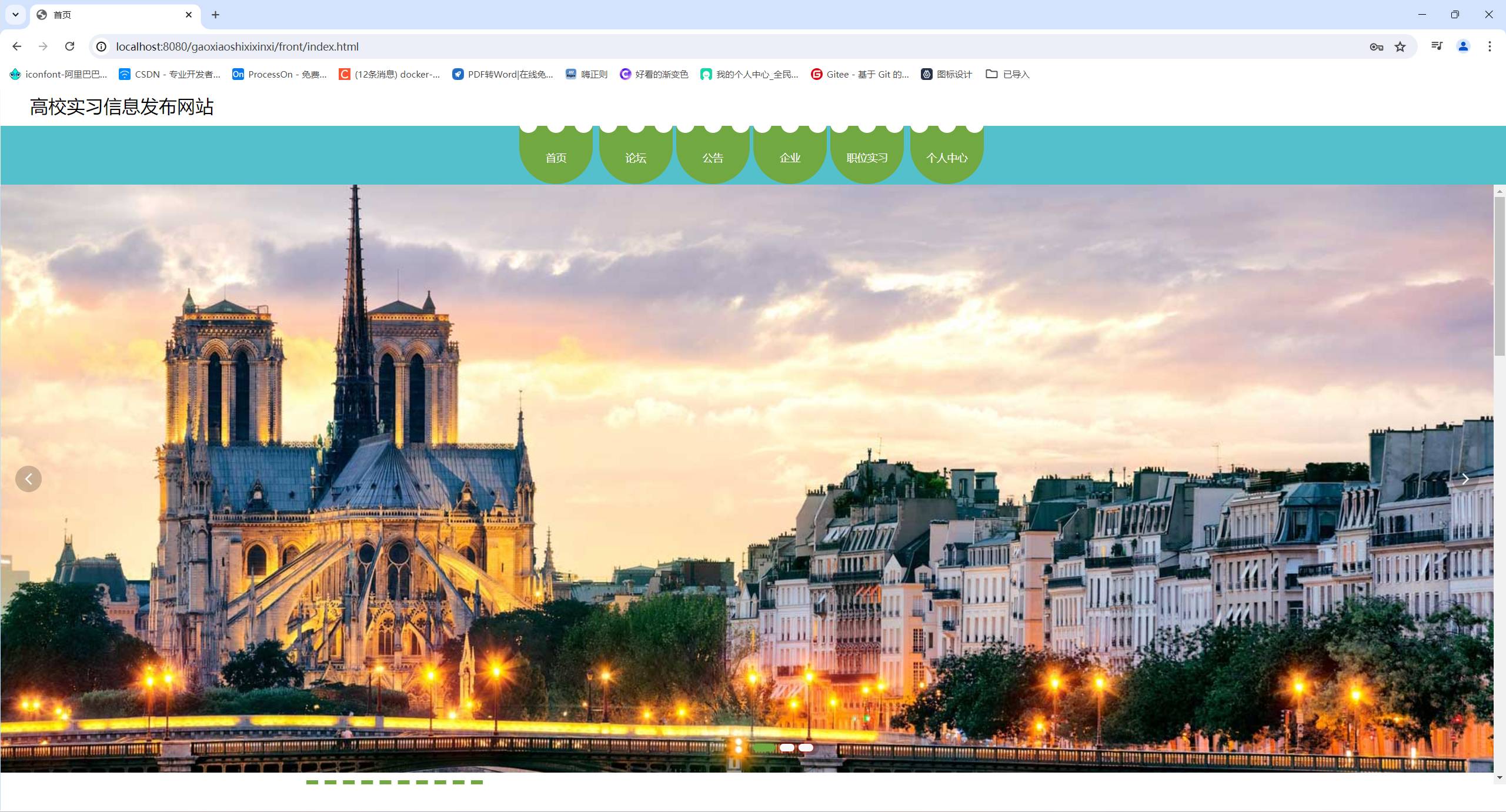Viewport: 1506px width, 812px height.
Task: Open 个人中心 navigation item
Action: [947, 158]
